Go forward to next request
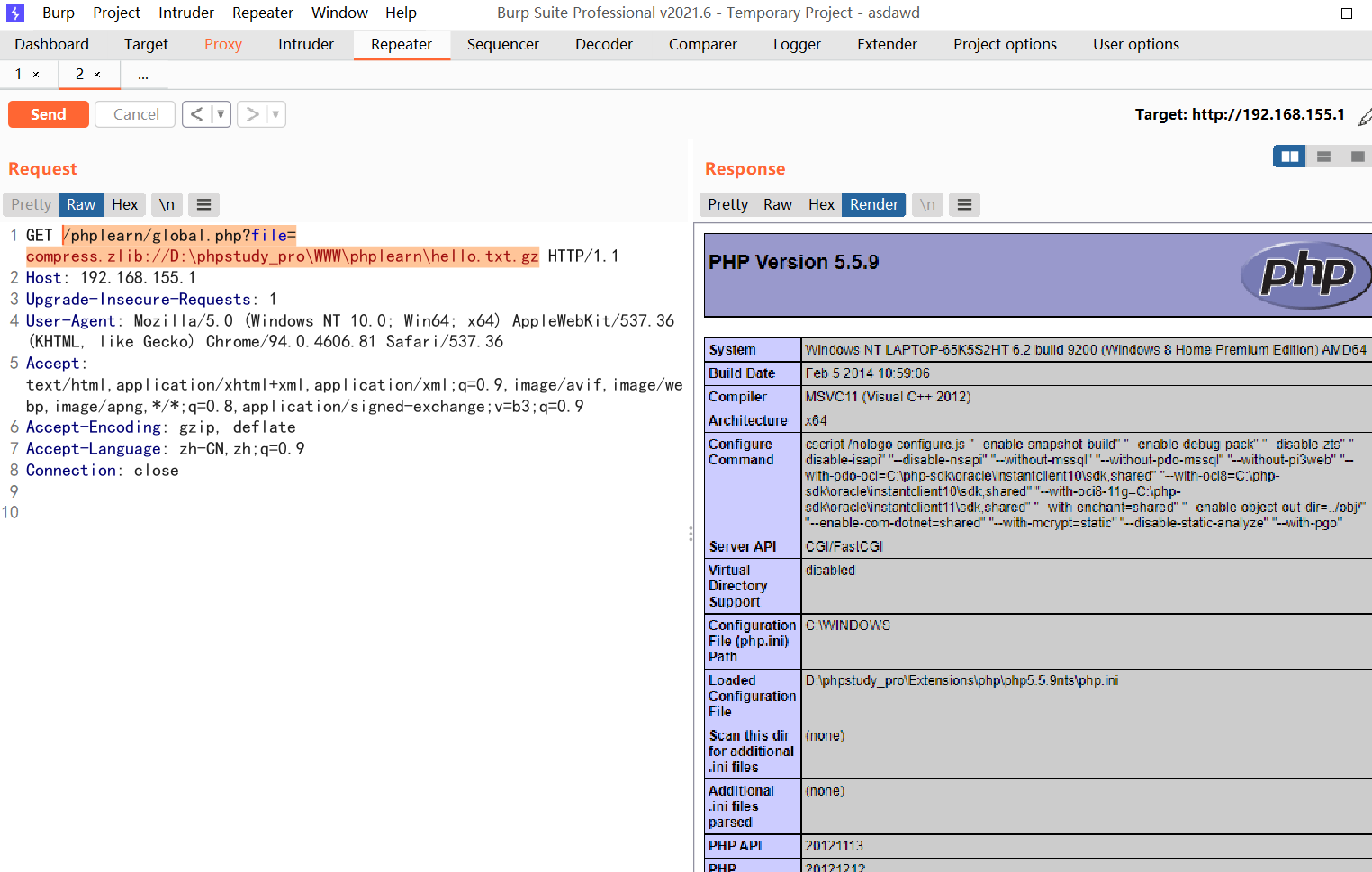1372x872 pixels. tap(252, 114)
